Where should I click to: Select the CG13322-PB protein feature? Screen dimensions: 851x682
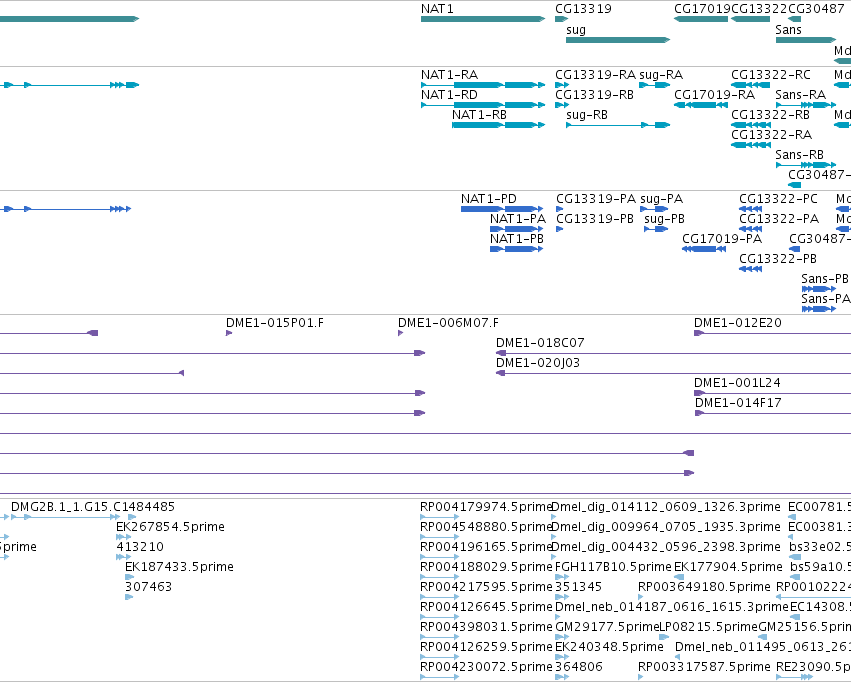click(x=751, y=269)
